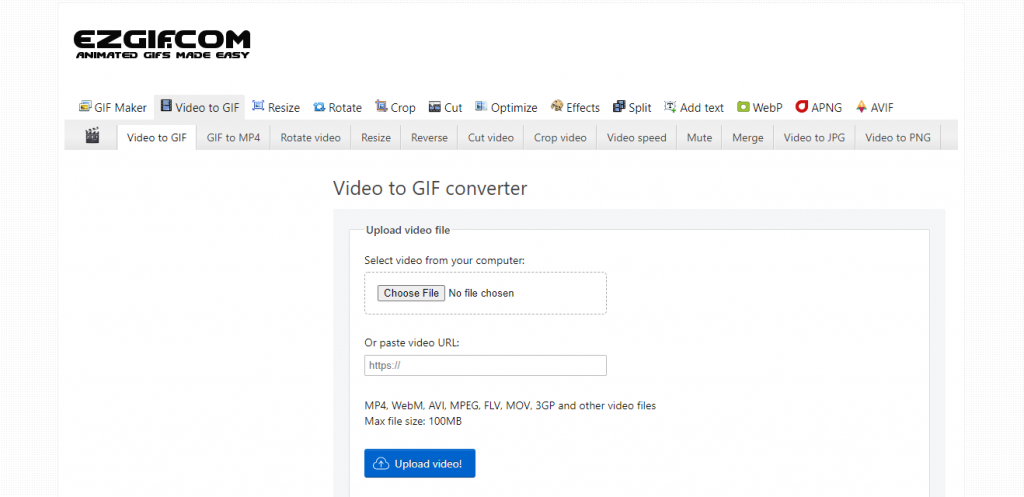Click the Crop tool icon

click(381, 106)
